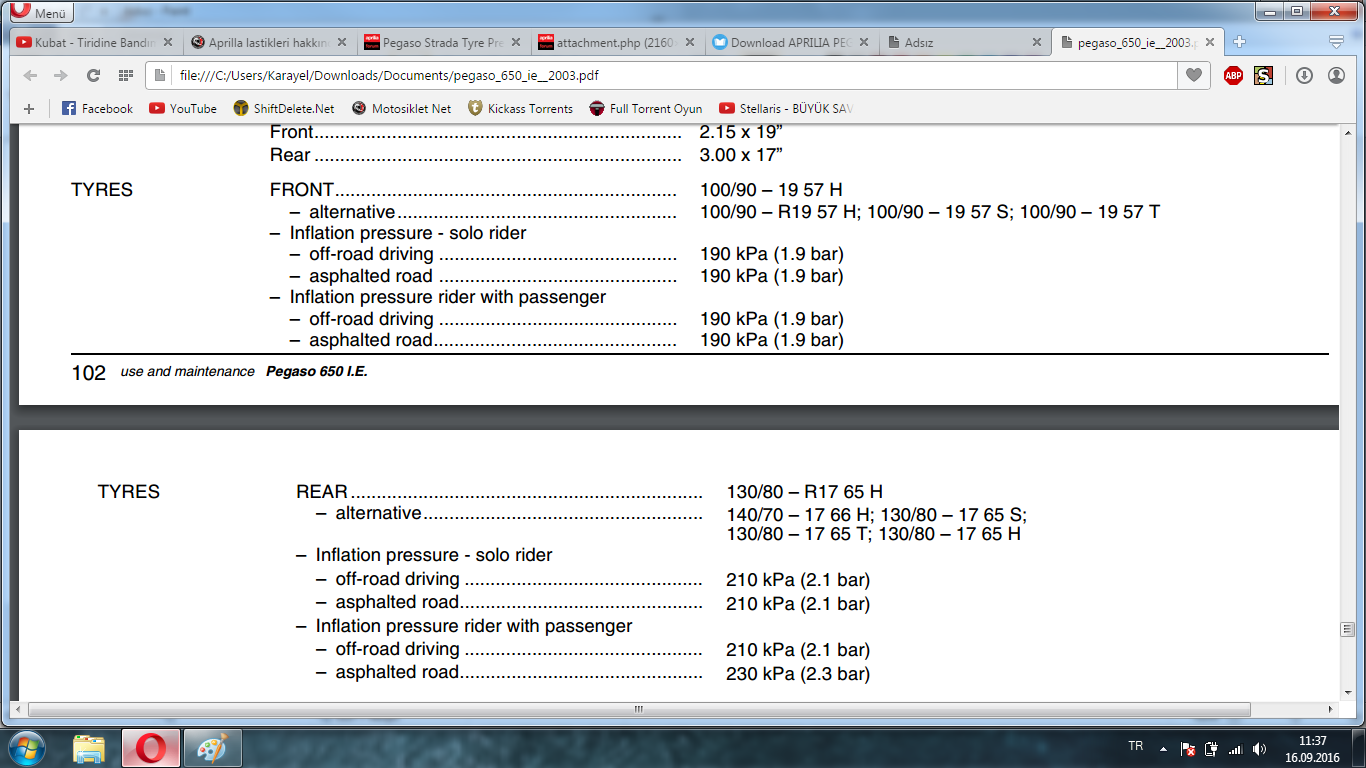Image resolution: width=1366 pixels, height=768 pixels.
Task: Add page to bookmarks with heart icon
Action: 1193,75
